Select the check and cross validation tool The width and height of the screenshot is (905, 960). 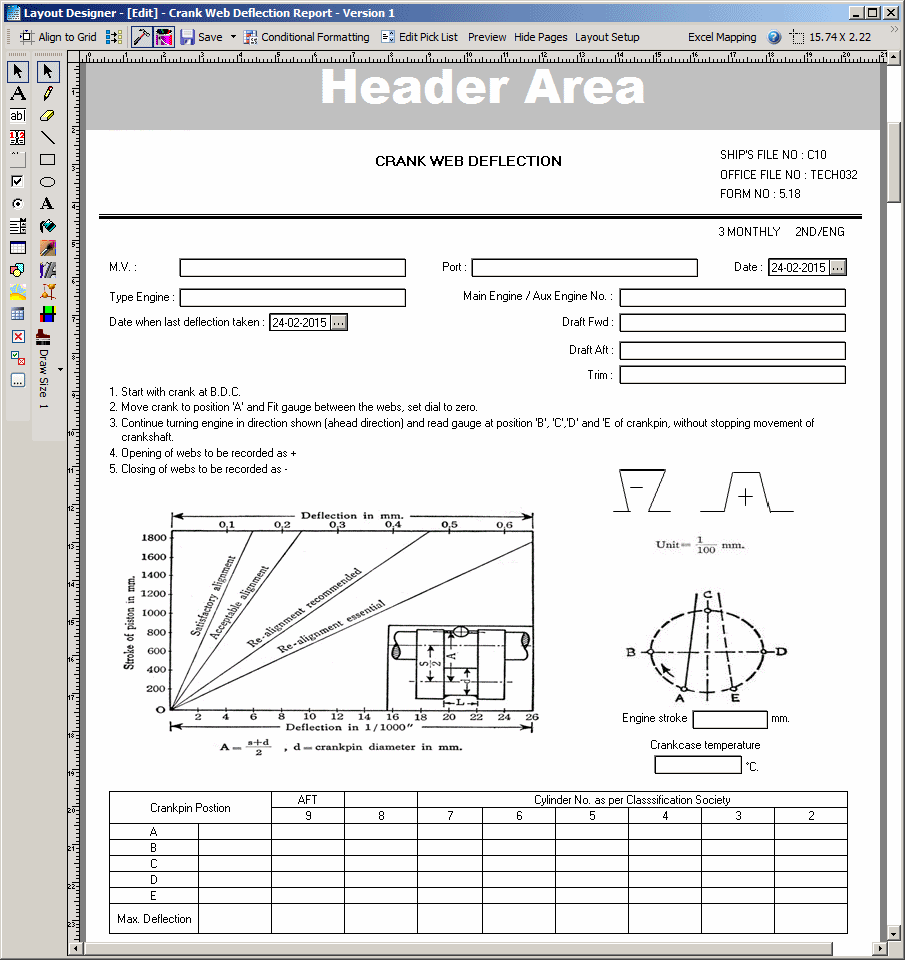pos(18,358)
